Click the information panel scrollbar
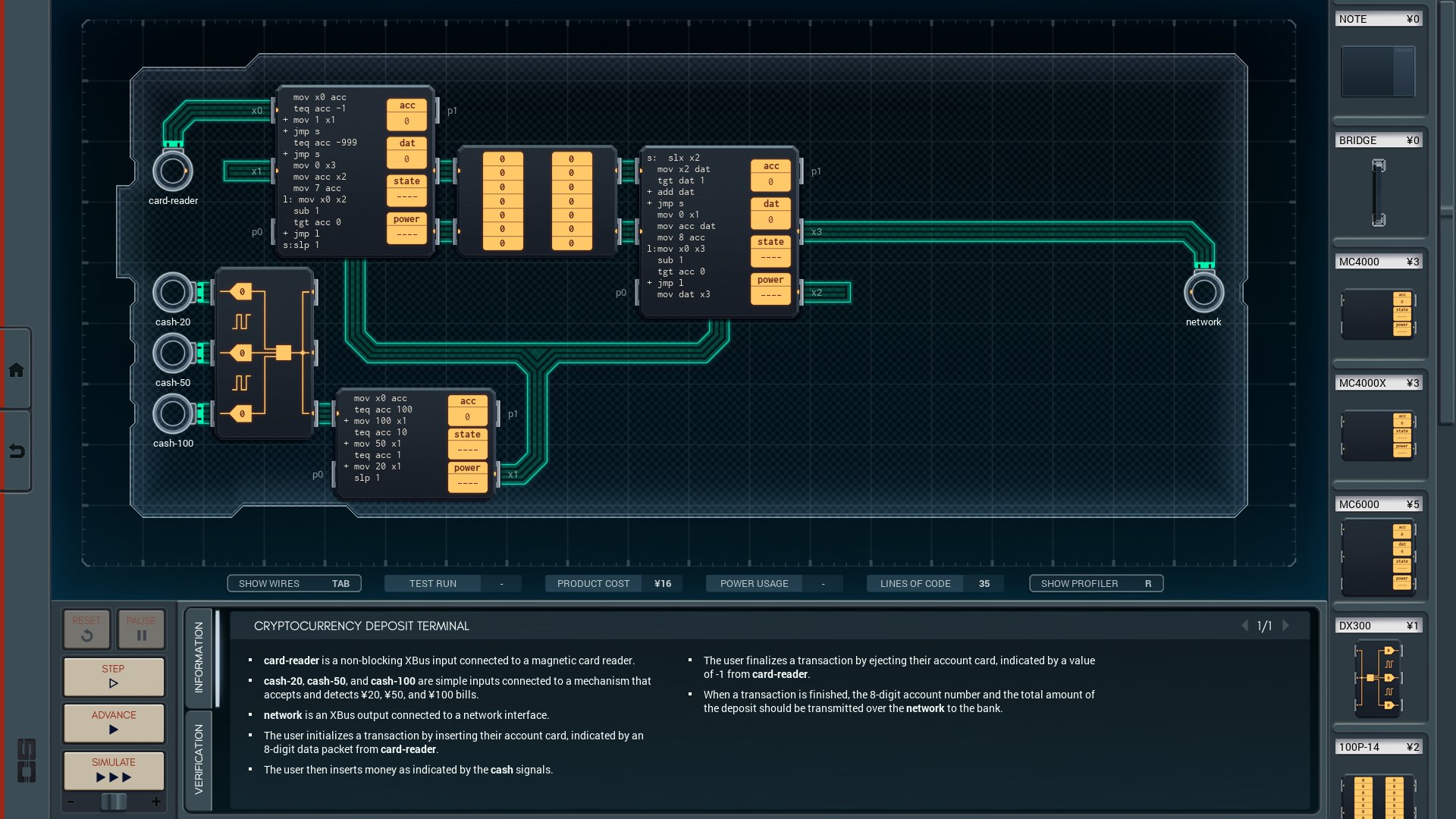The width and height of the screenshot is (1456, 819). point(218,657)
